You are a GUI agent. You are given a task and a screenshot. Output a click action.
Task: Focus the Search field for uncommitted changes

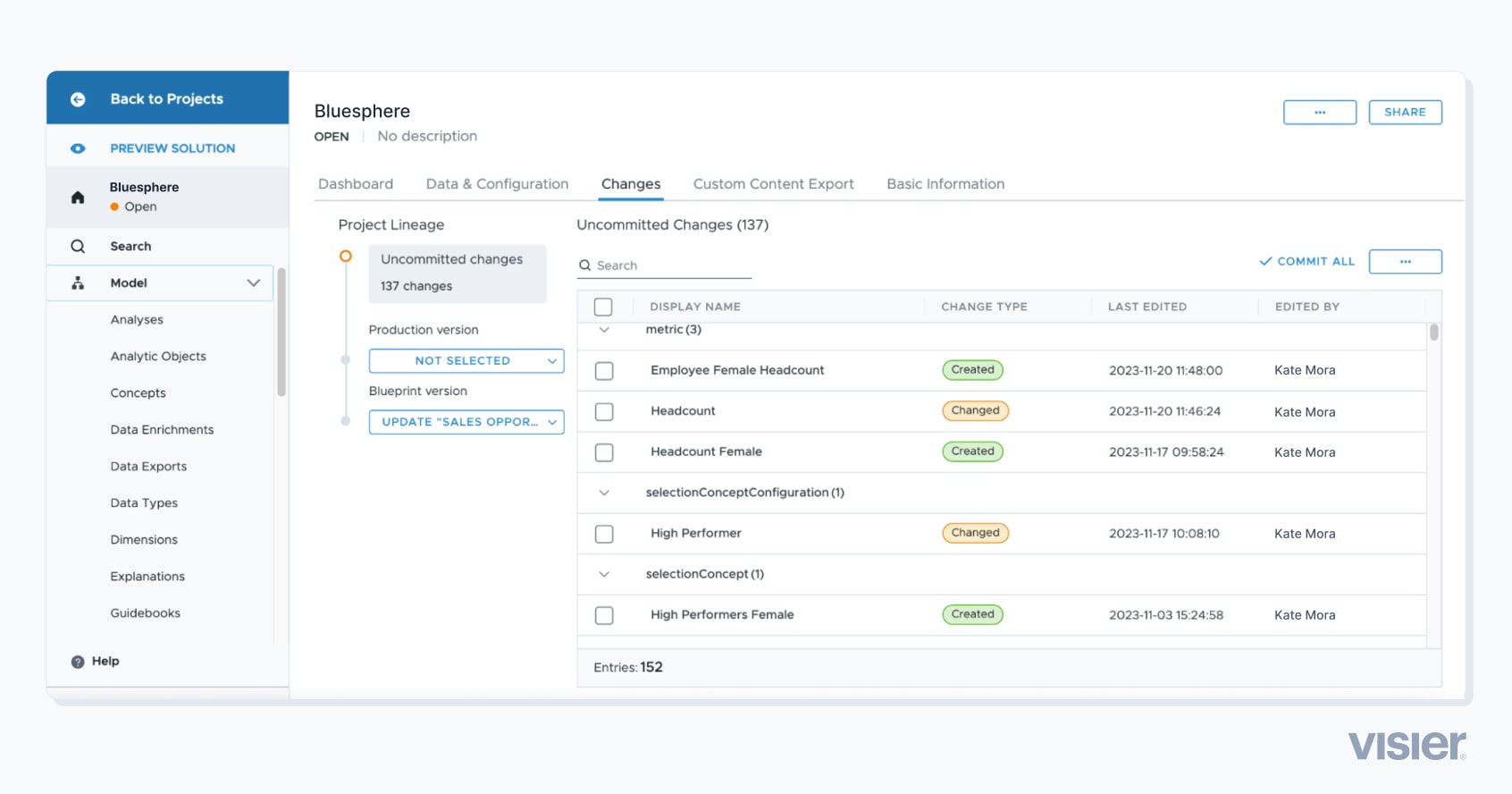[664, 266]
